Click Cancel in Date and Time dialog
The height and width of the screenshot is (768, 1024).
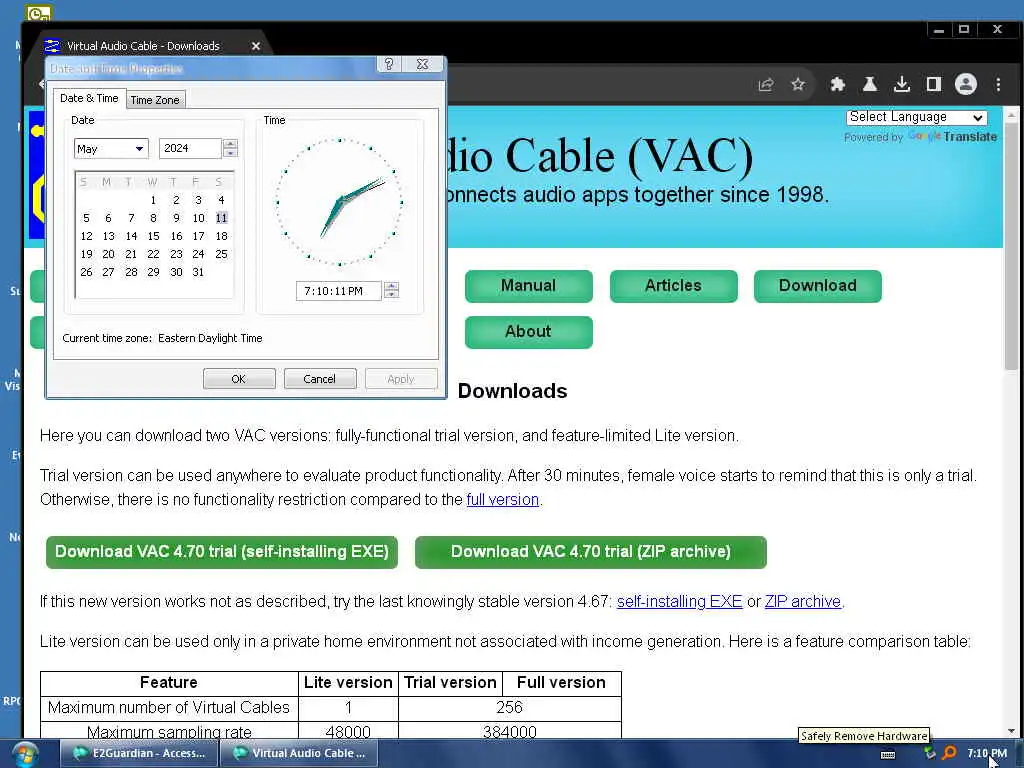(320, 379)
